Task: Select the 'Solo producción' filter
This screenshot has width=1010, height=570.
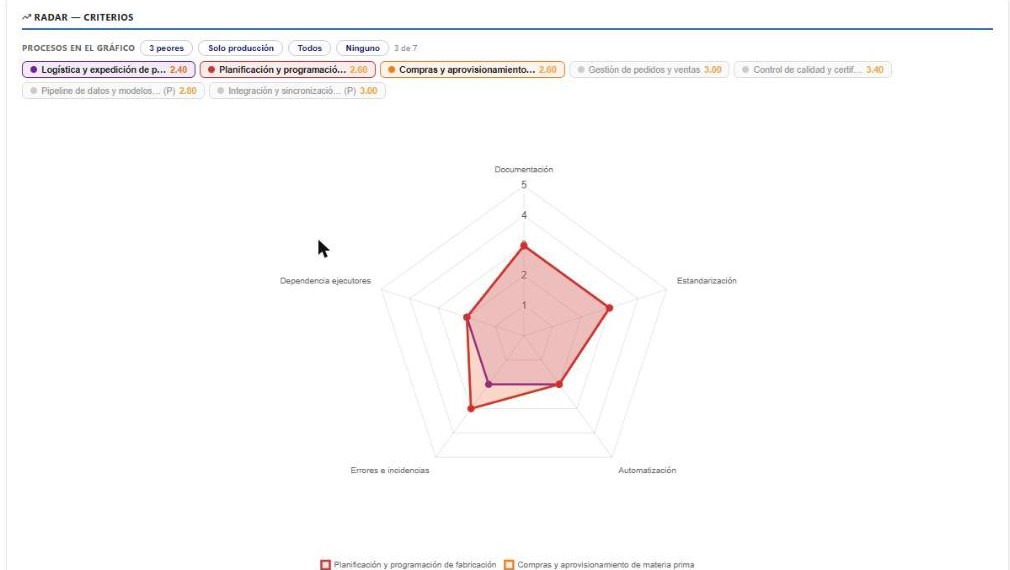Action: (x=240, y=48)
